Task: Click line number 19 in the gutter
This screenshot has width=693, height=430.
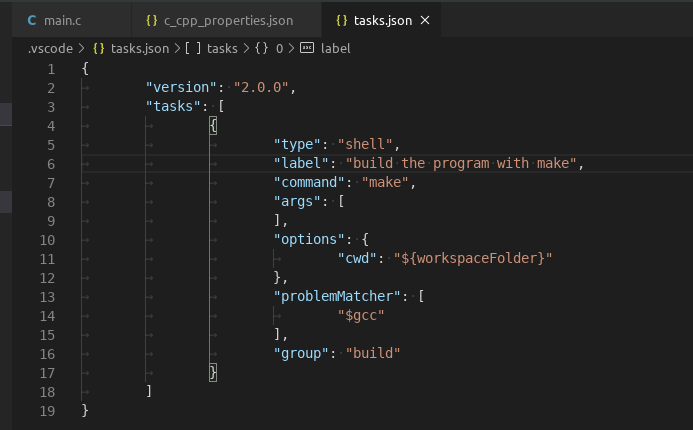Action: point(47,411)
